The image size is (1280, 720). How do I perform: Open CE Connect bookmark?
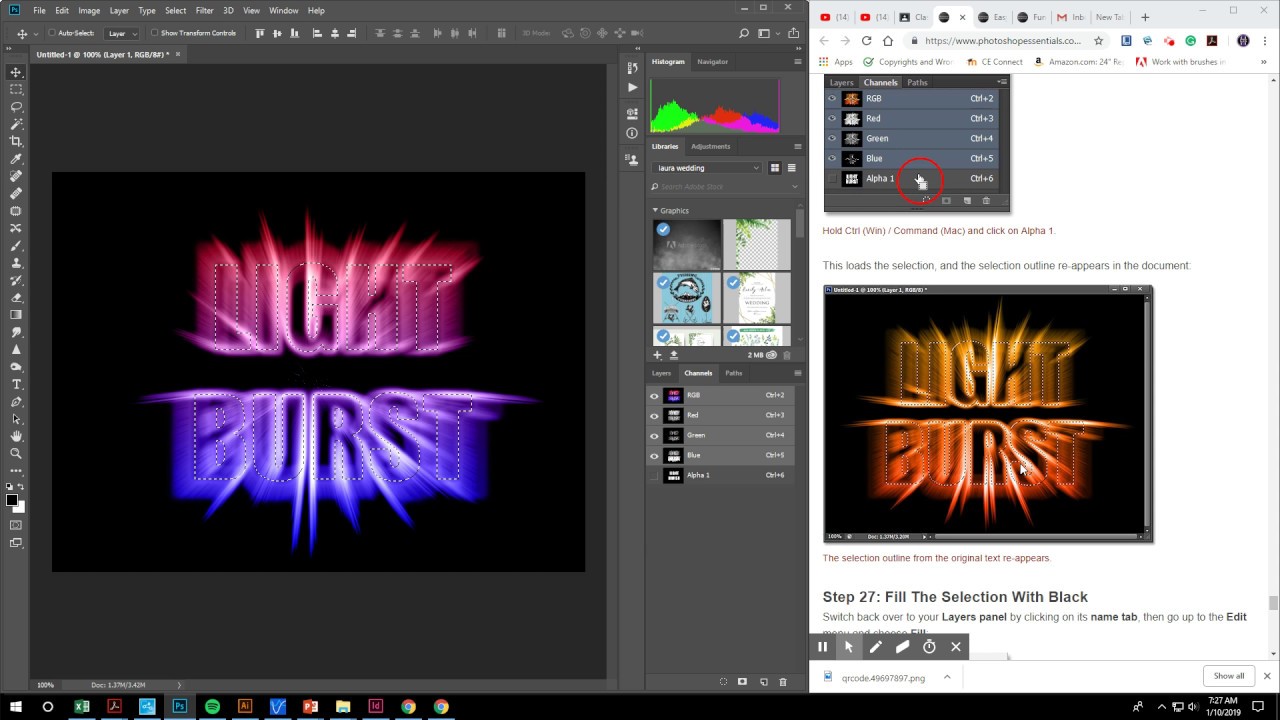[994, 62]
